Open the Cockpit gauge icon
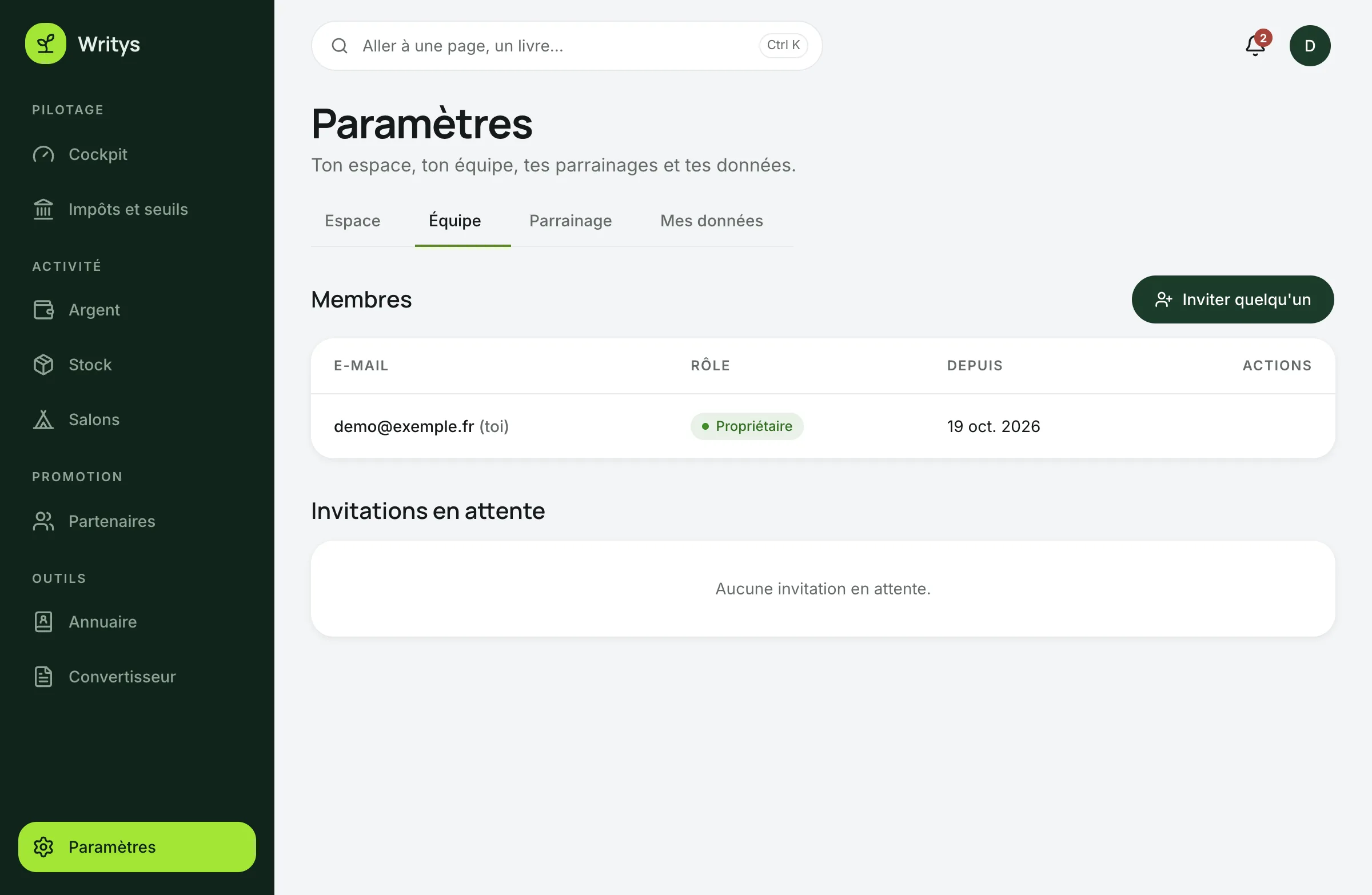 click(x=43, y=154)
